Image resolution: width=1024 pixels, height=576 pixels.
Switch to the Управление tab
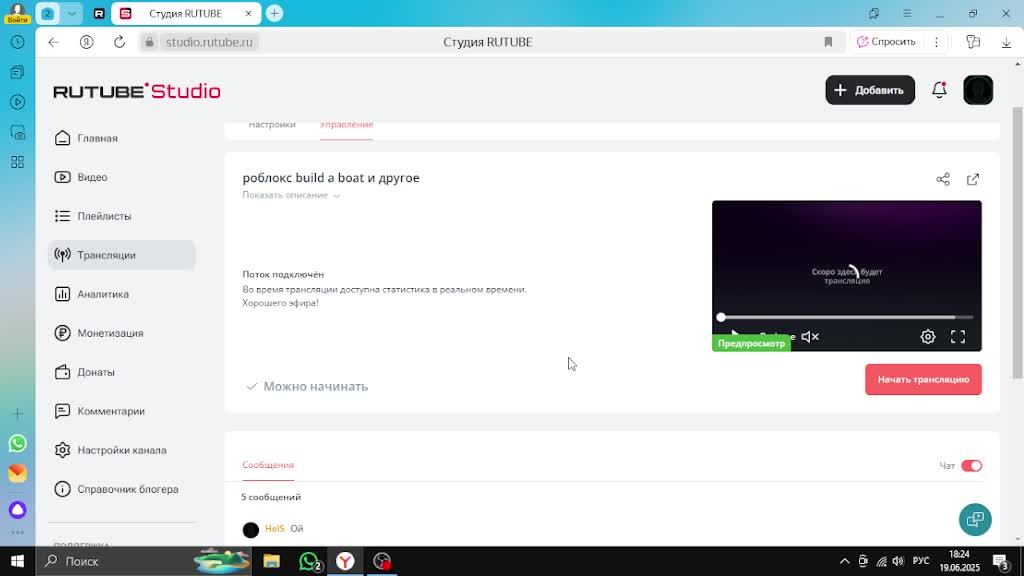(346, 125)
